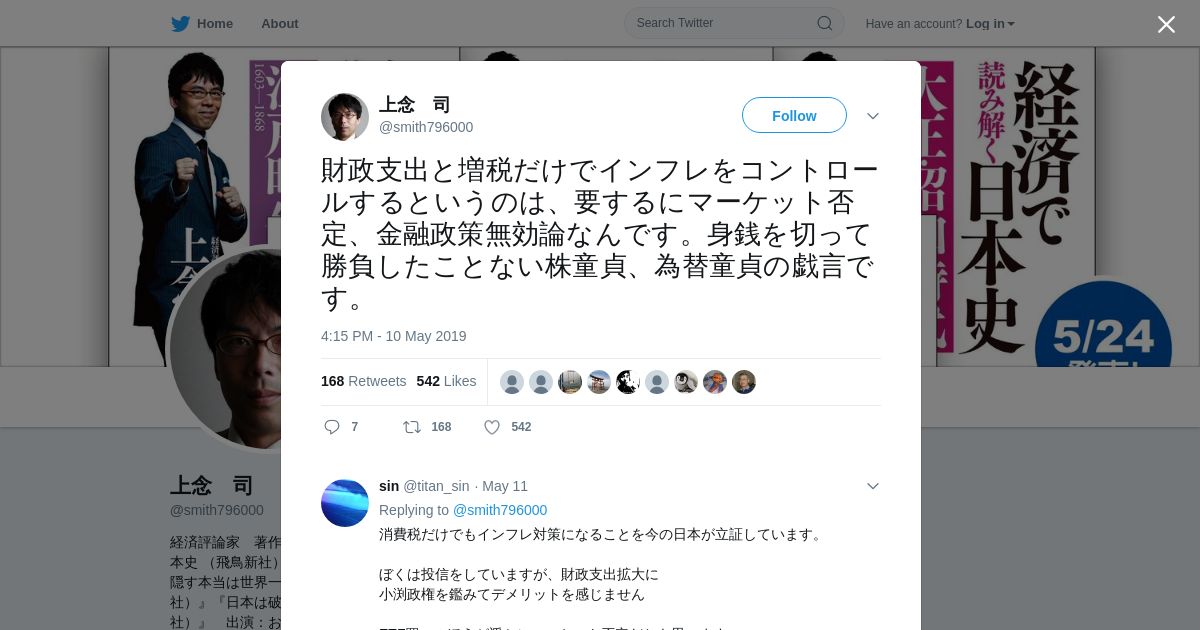Screen dimensions: 1200x630
Task: Open sin's blue profile avatar
Action: tap(345, 503)
